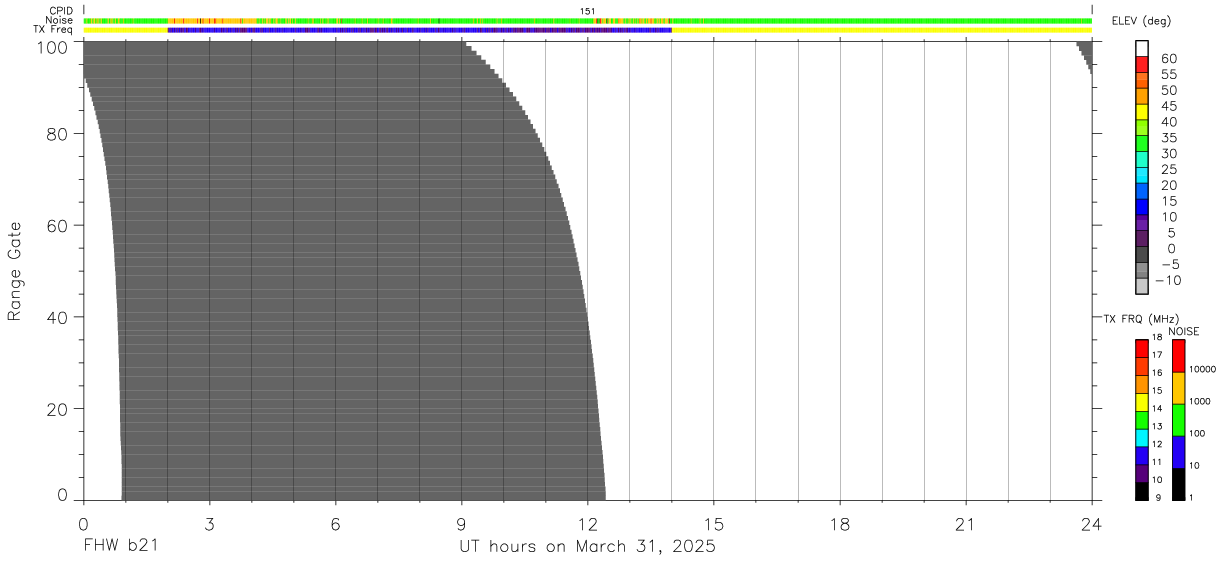The image size is (1228, 567).
Task: Click the 'ELEV (deg)' legend title
Action: pyautogui.click(x=1141, y=21)
